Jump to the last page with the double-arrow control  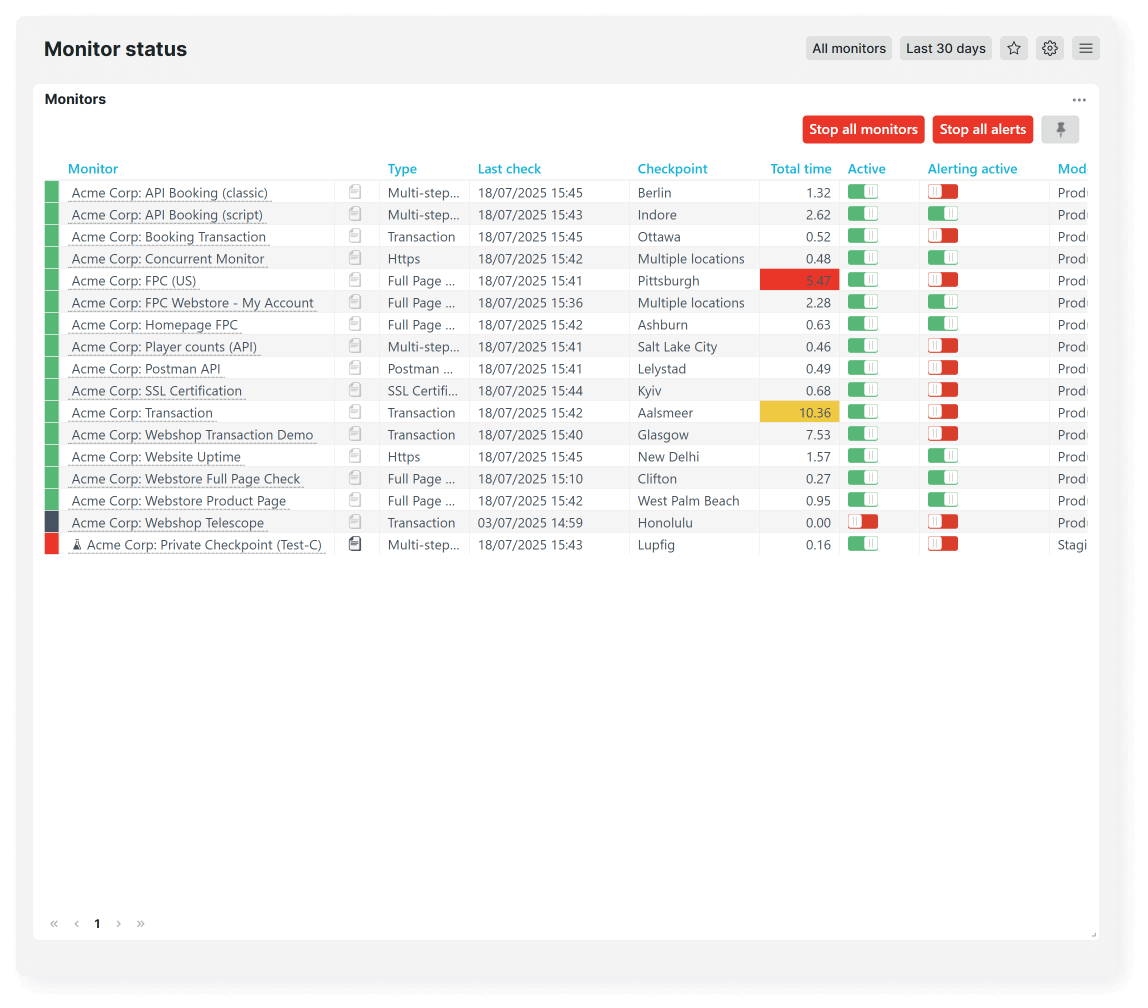pos(140,923)
